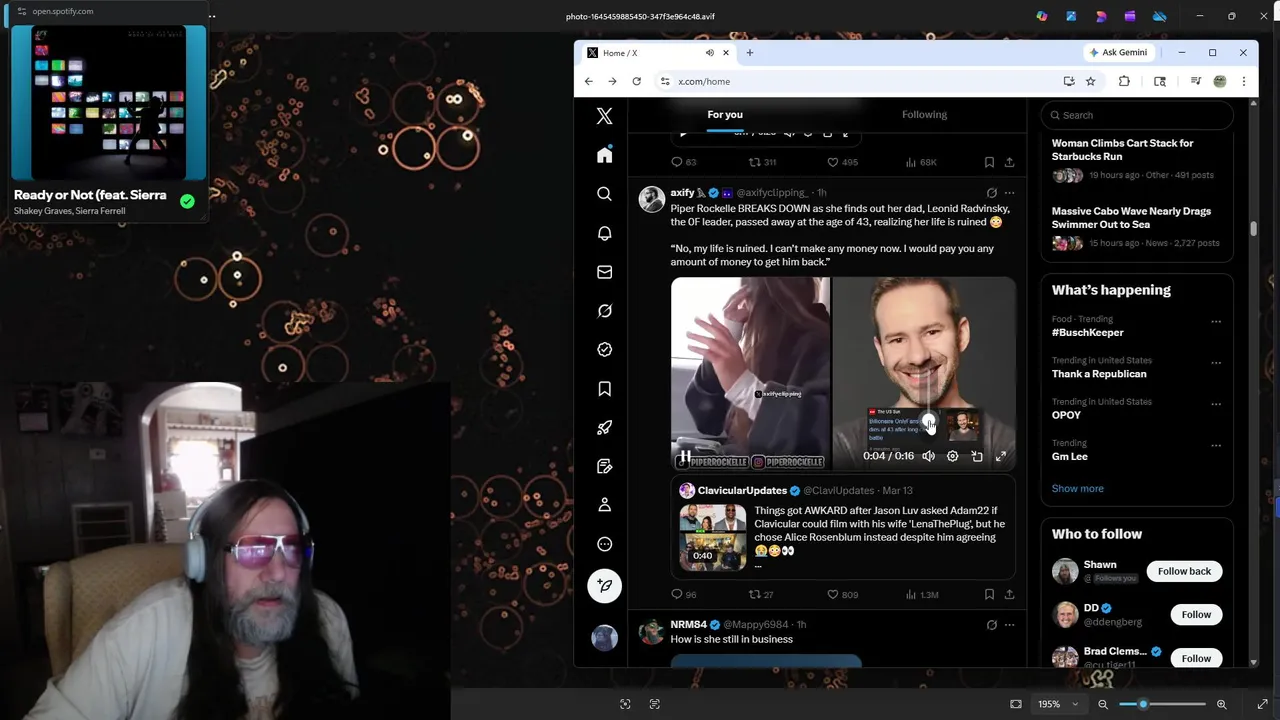Open Premium rocket icon in X sidebar

coord(604,428)
